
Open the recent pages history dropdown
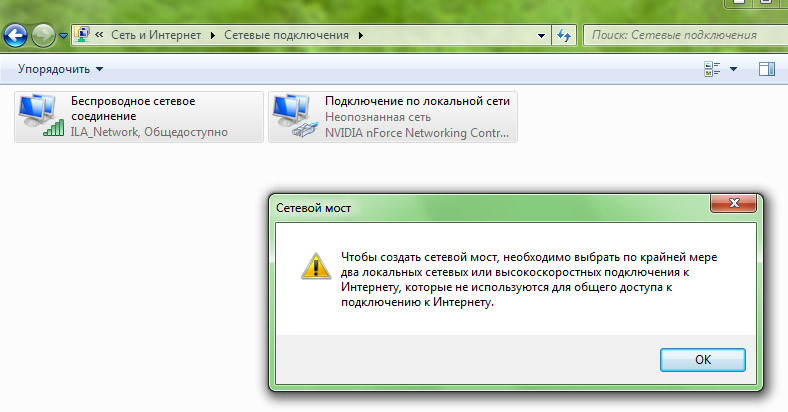tap(63, 36)
